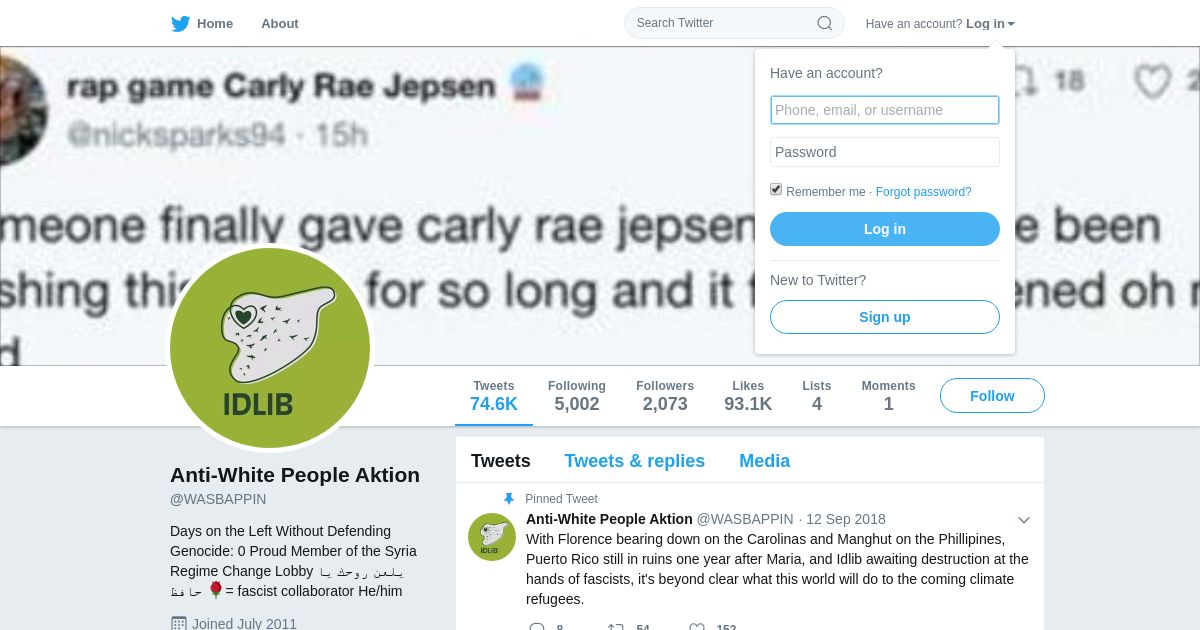
Task: Switch to Tweets & replies tab
Action: click(634, 461)
